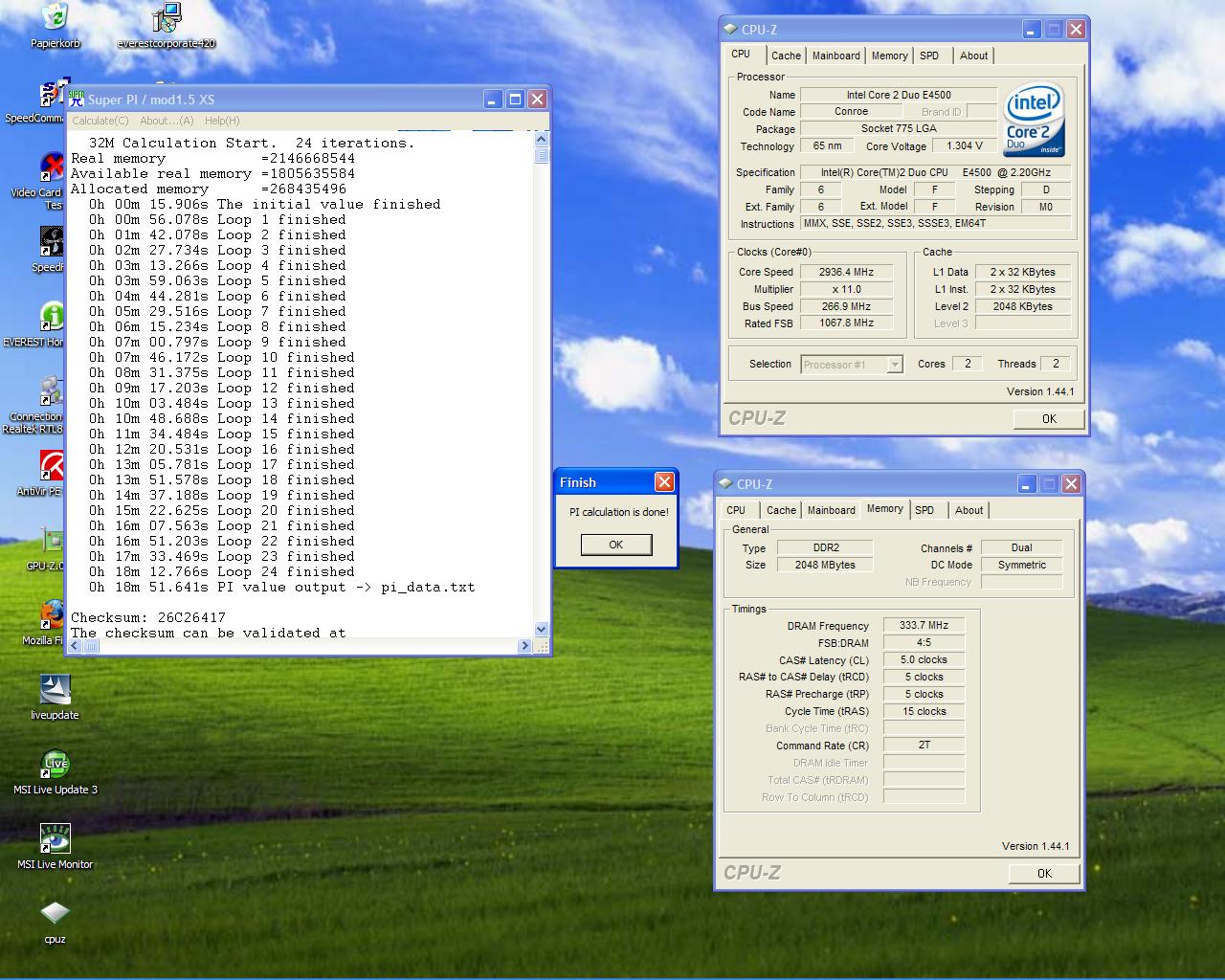Open the everestcorporate420 installer icon
The height and width of the screenshot is (980, 1225).
point(167,17)
